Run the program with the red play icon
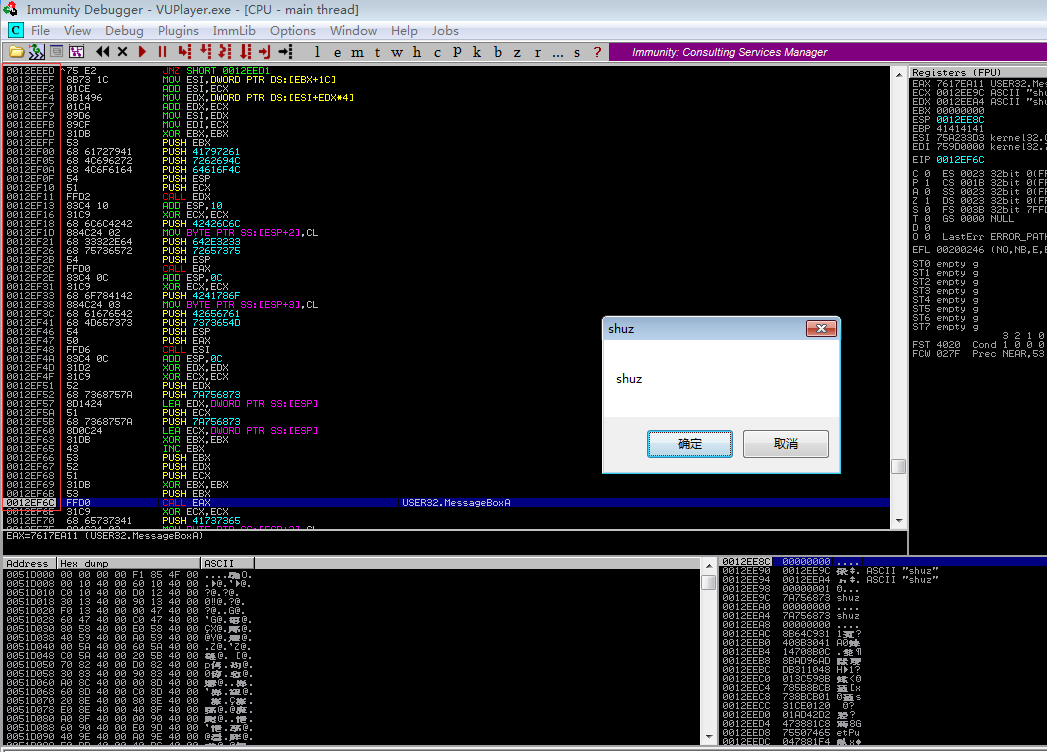This screenshot has height=752, width=1047. coord(142,52)
